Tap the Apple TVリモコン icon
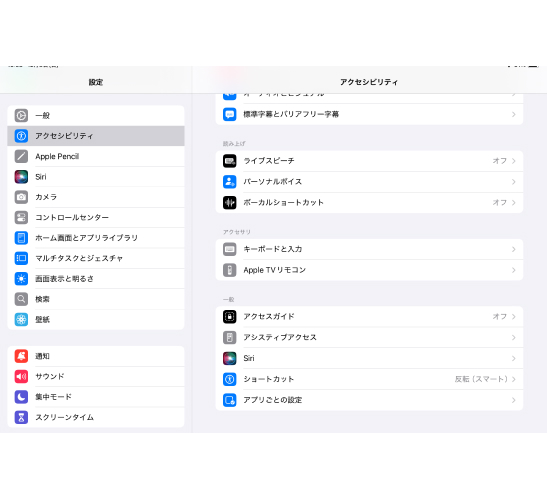This screenshot has width=547, height=500. [x=230, y=270]
